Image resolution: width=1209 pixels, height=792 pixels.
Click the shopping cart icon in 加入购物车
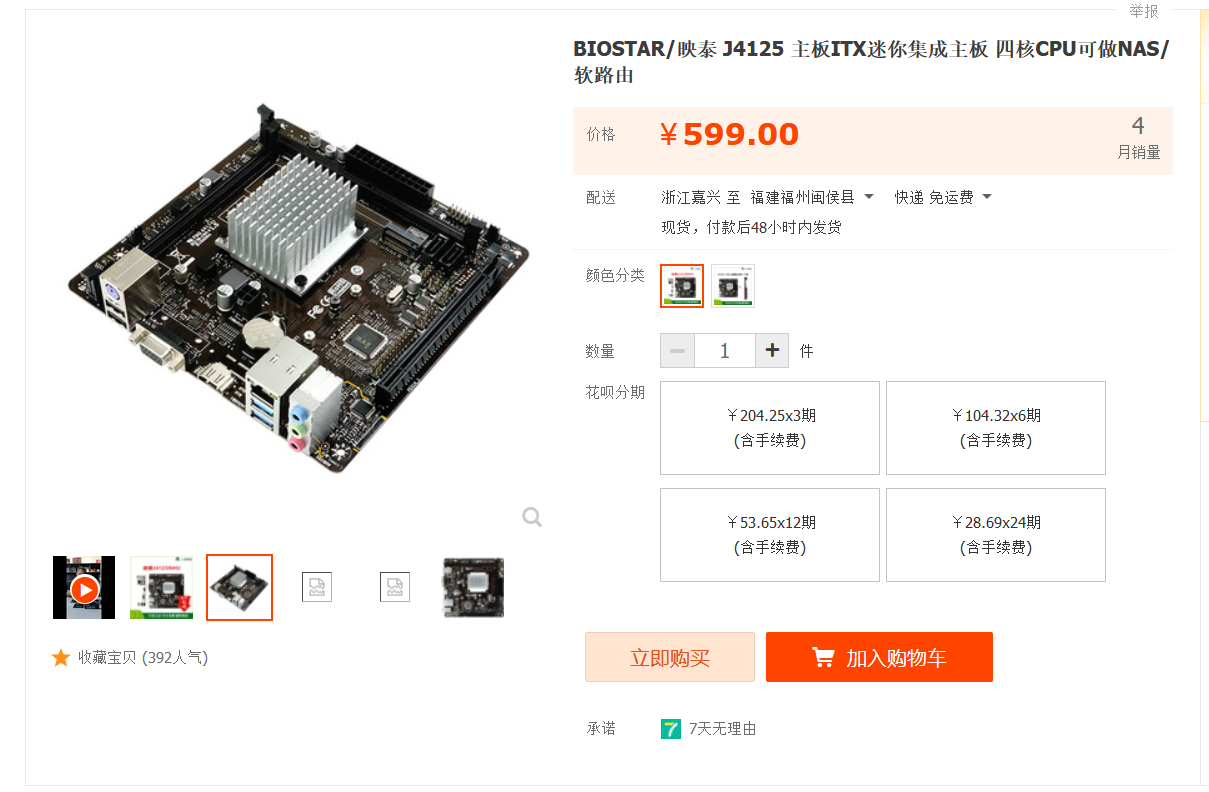(823, 657)
